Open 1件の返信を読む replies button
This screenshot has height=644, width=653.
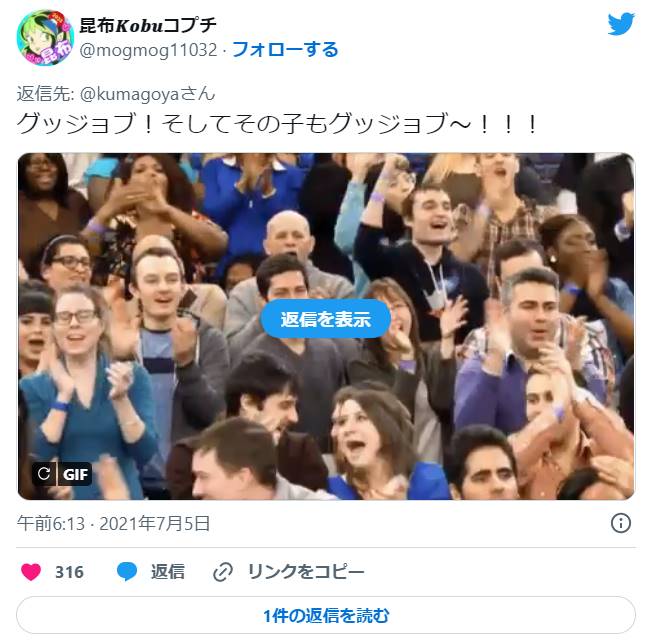[326, 615]
